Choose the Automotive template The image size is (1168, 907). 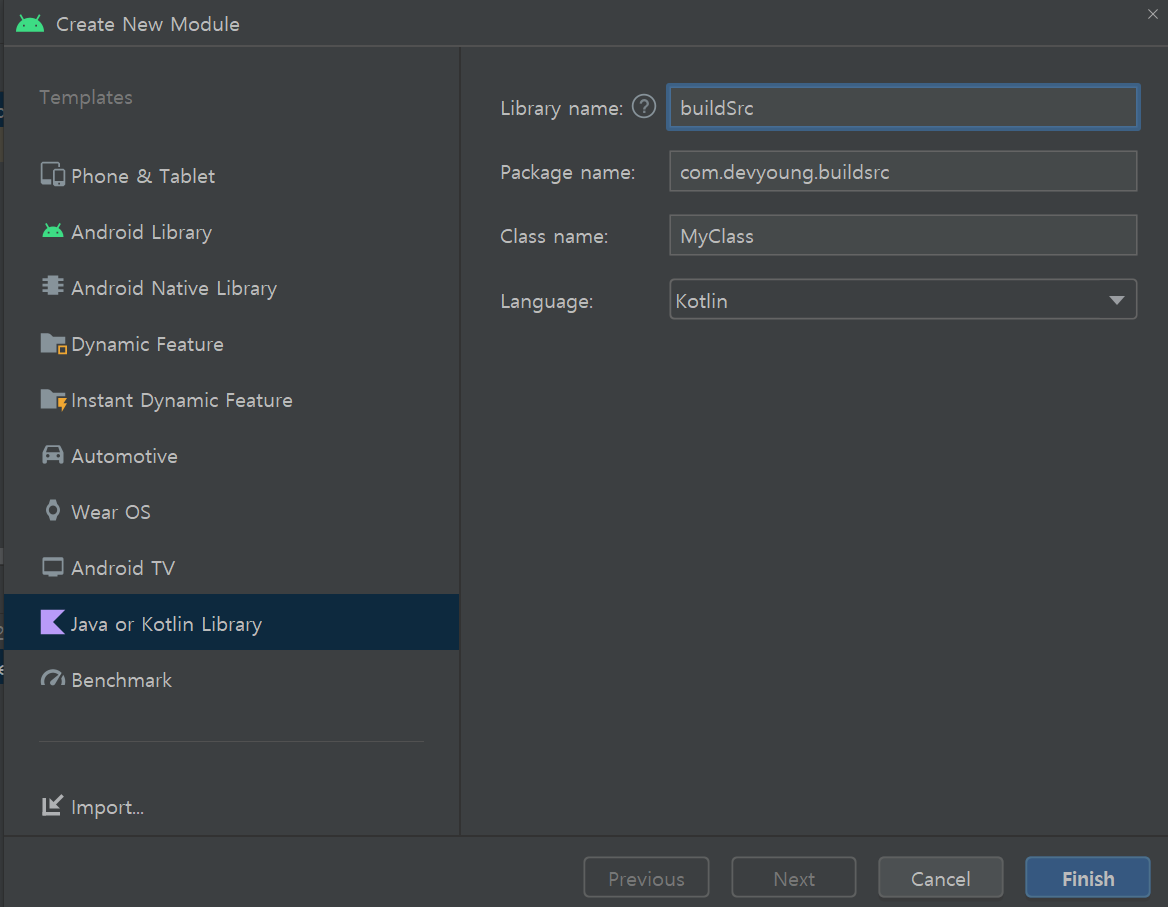click(x=231, y=455)
